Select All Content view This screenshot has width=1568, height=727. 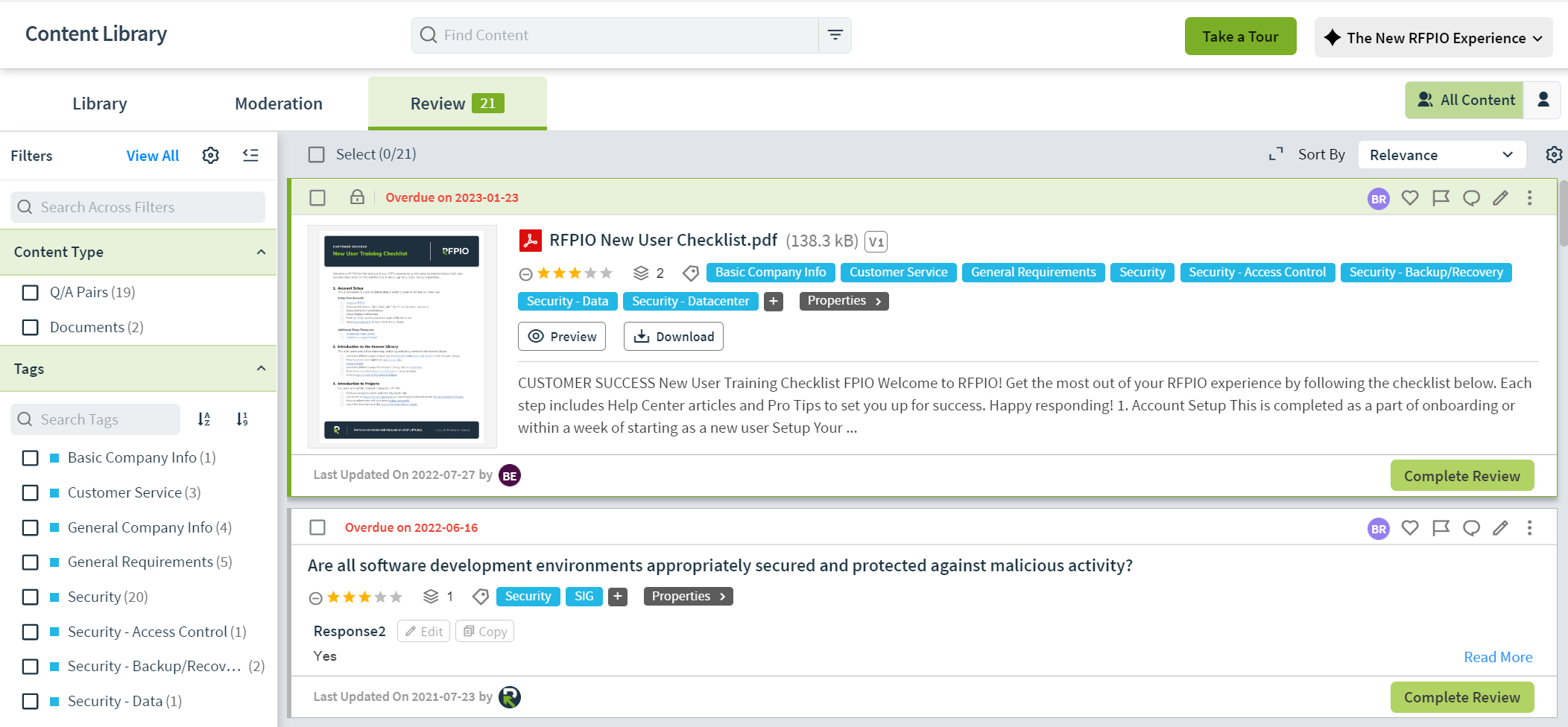click(1465, 100)
